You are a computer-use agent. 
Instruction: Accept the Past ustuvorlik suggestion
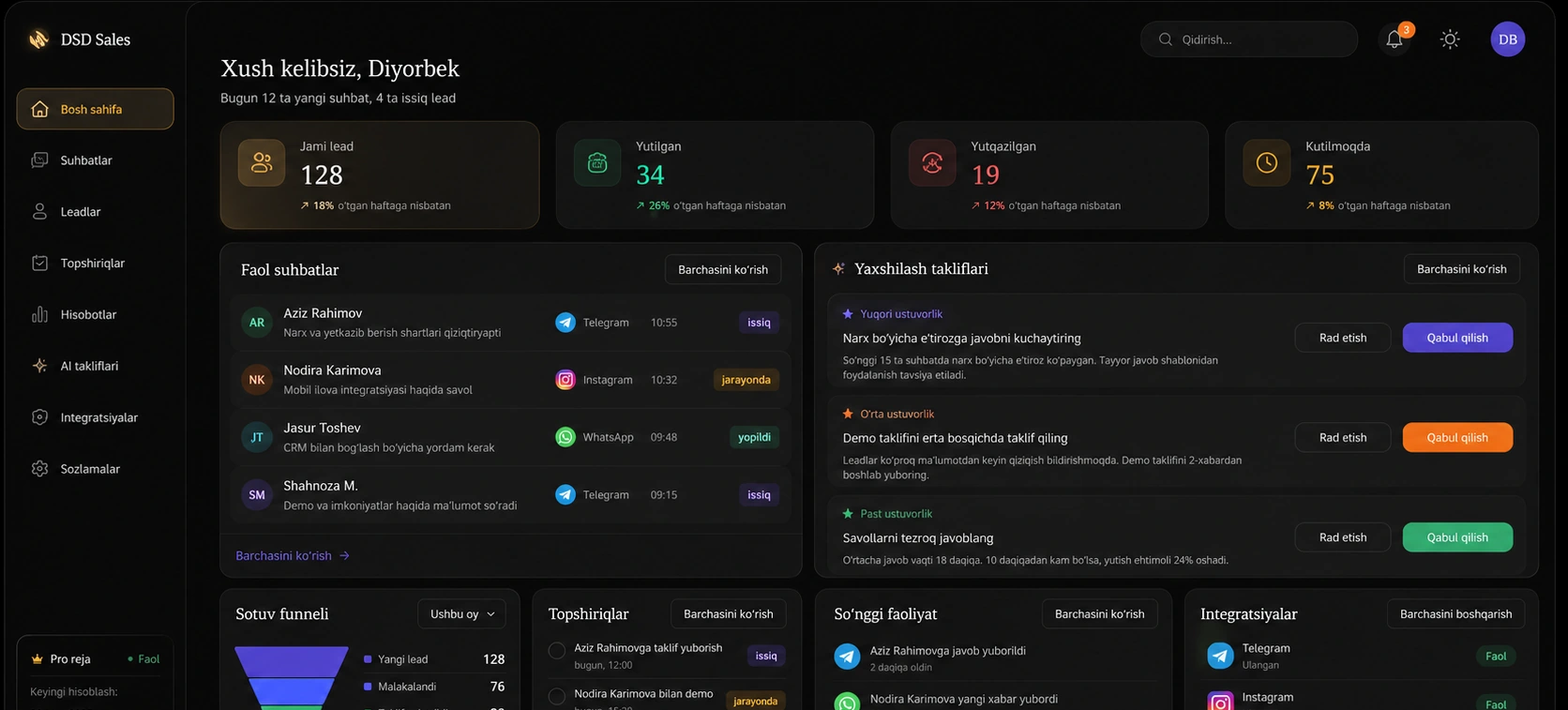coord(1457,537)
